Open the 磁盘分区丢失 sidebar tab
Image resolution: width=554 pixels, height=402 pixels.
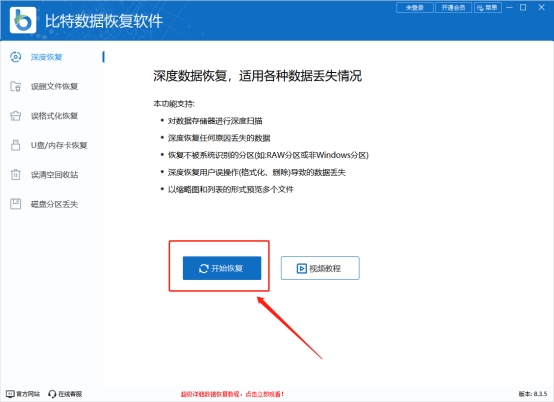53,204
